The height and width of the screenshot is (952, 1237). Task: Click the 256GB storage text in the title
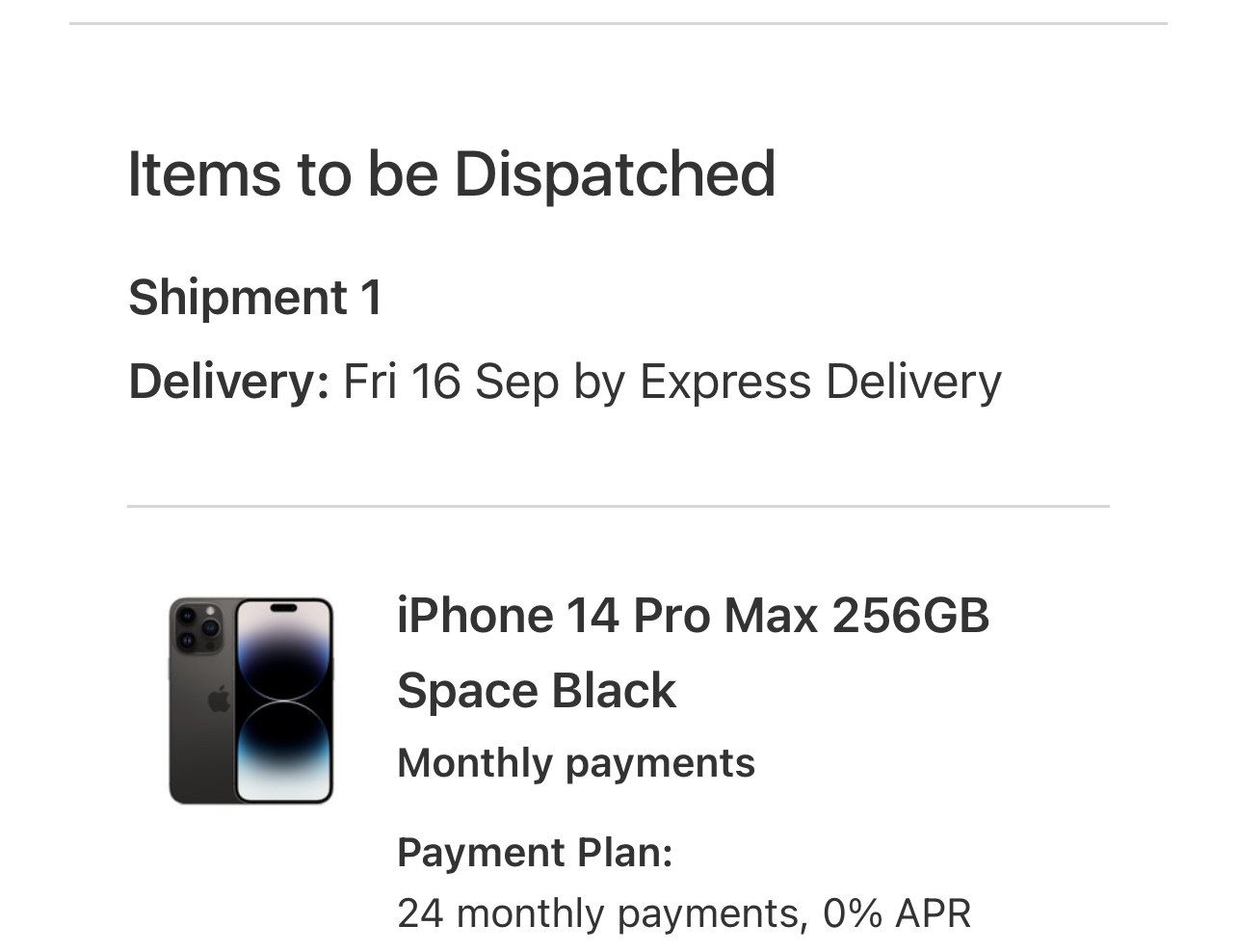click(x=910, y=615)
